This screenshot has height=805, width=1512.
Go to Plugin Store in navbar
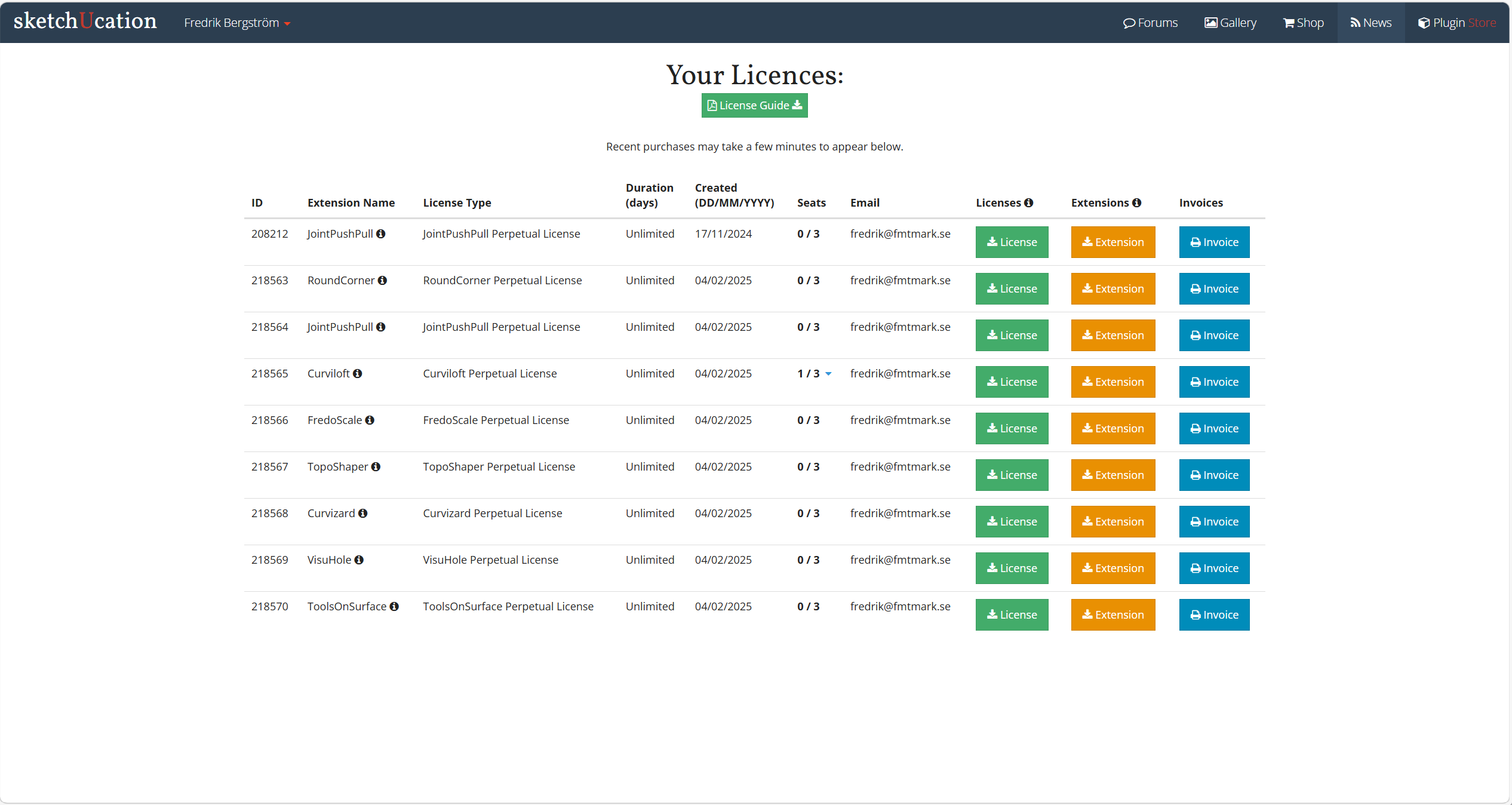1457,23
